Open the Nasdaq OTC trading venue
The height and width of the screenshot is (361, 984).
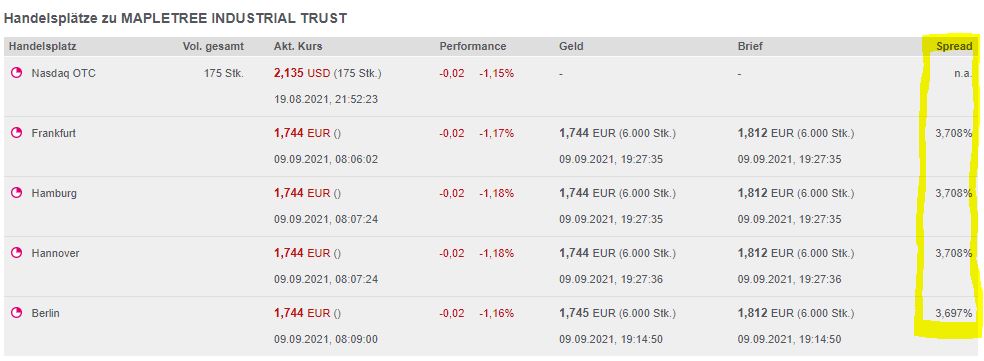[x=63, y=73]
